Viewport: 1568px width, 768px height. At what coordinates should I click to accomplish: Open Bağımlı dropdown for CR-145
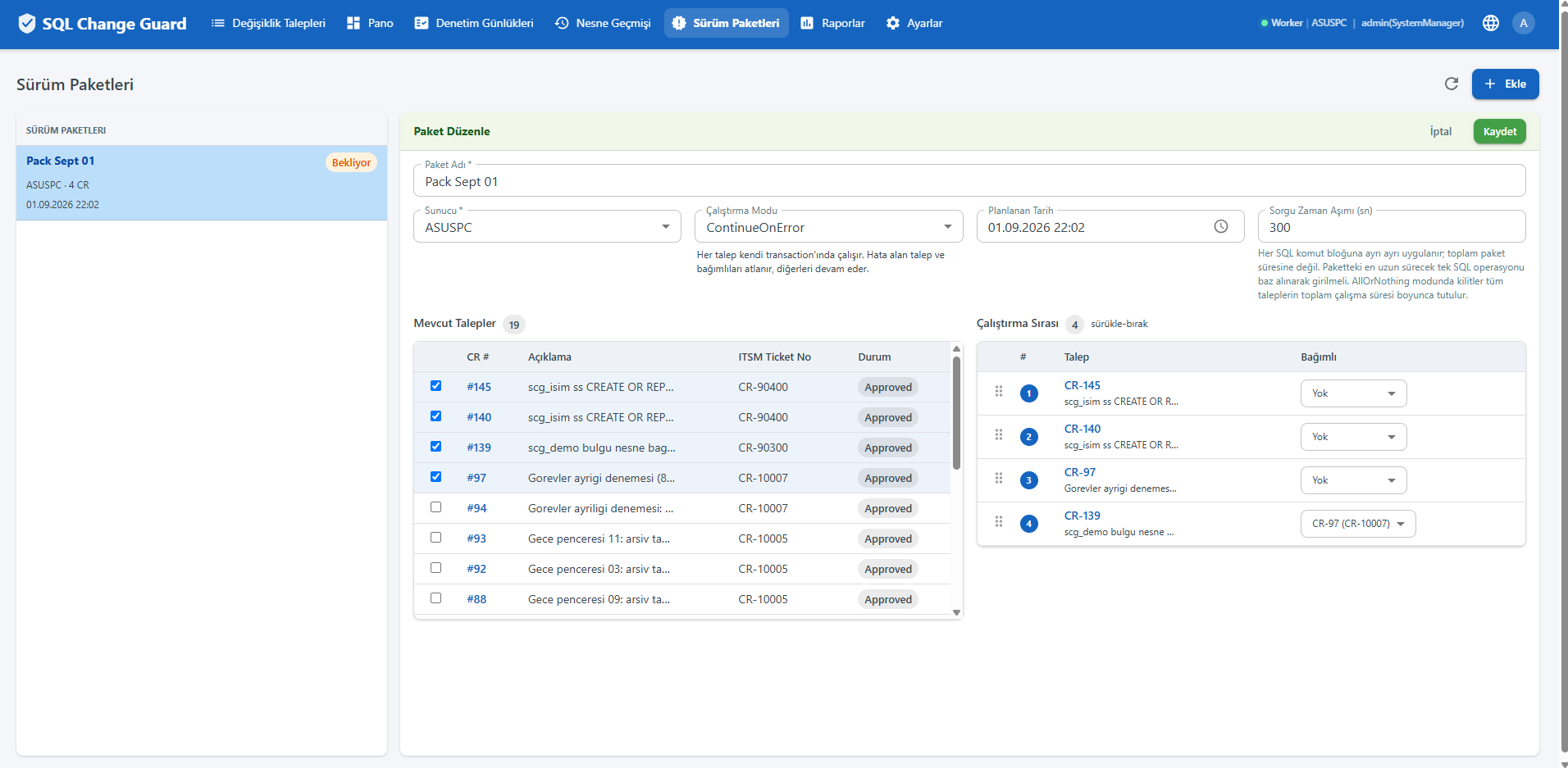[1353, 393]
